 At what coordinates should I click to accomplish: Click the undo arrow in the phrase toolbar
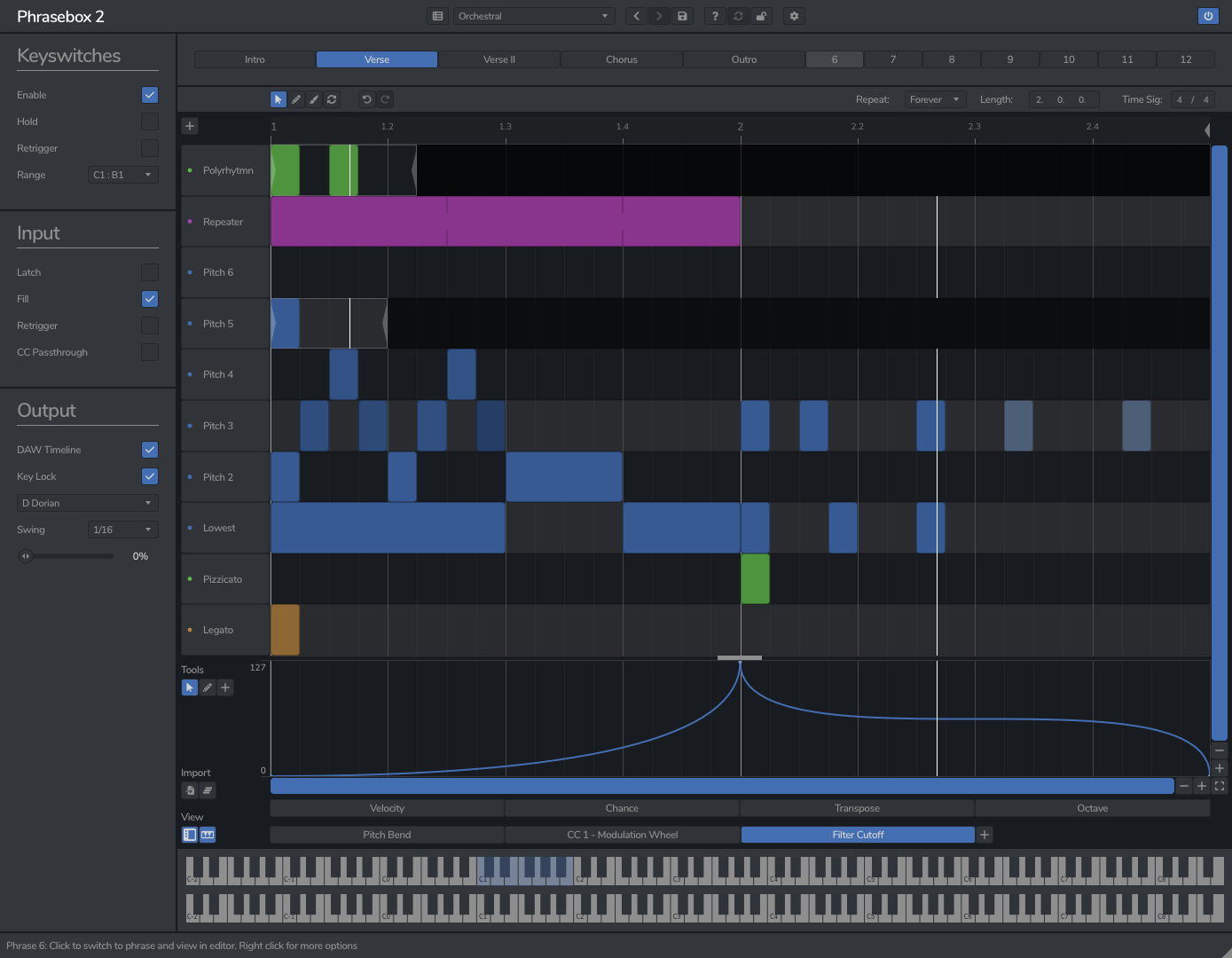point(366,99)
